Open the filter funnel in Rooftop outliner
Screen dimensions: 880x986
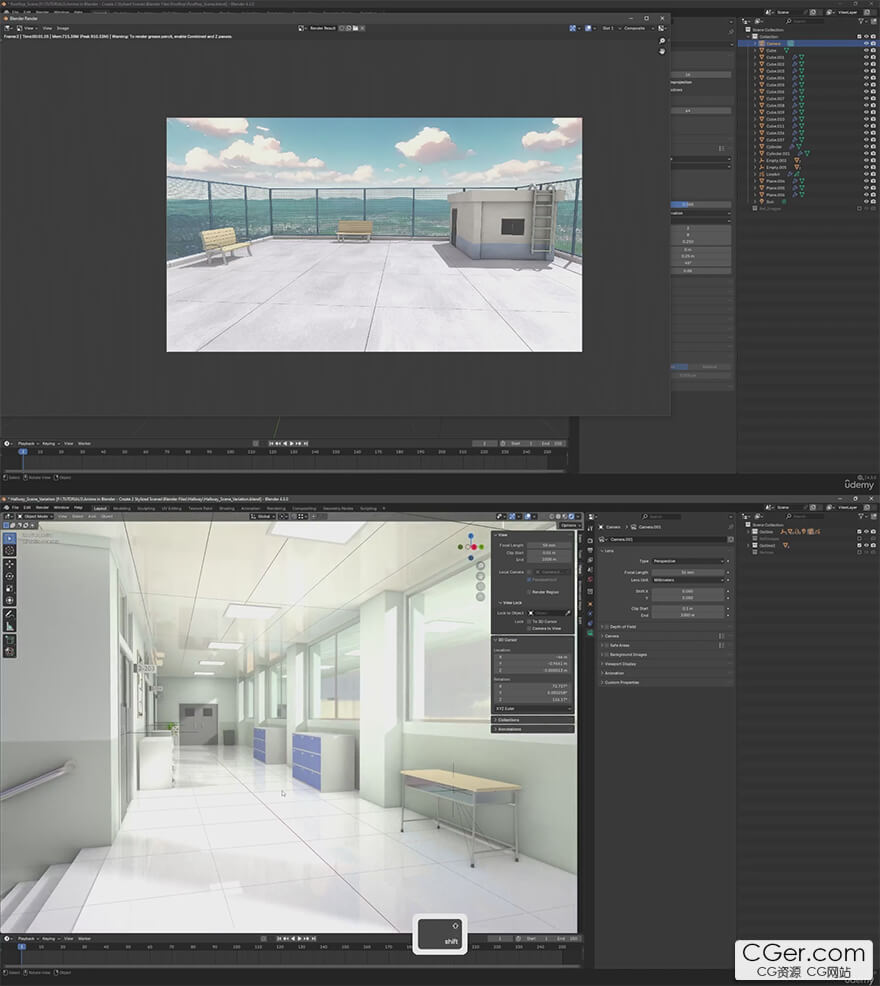coord(861,21)
